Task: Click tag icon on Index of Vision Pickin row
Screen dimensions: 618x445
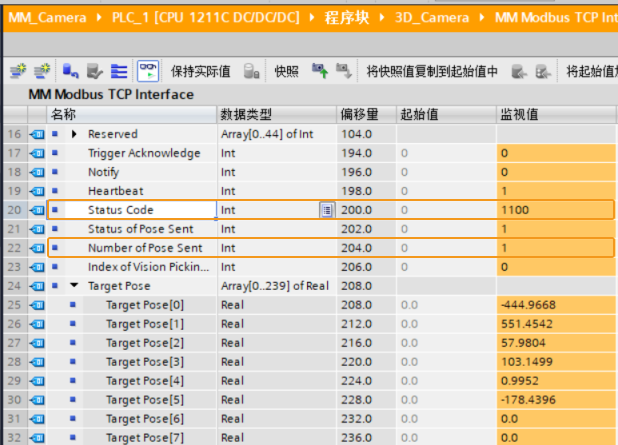Action: (x=37, y=267)
